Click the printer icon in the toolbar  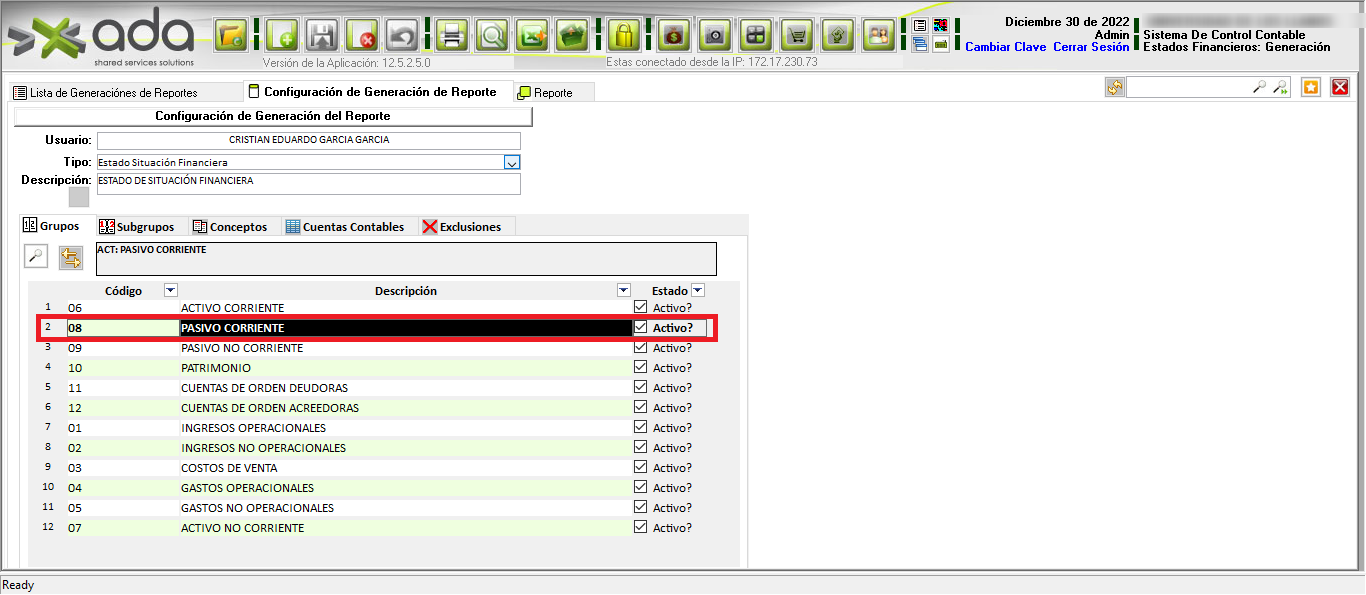(452, 37)
